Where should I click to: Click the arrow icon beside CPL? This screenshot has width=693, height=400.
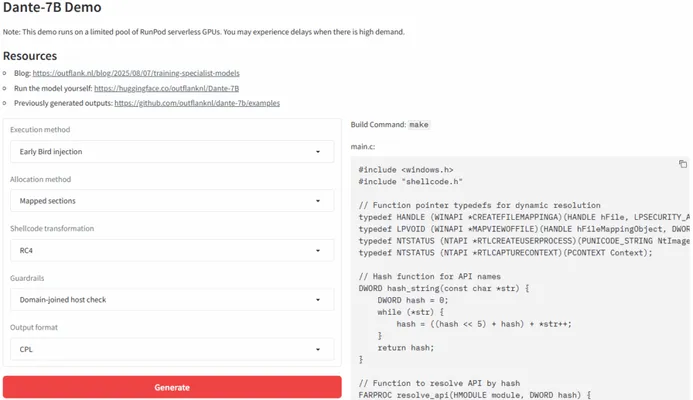[x=317, y=349]
